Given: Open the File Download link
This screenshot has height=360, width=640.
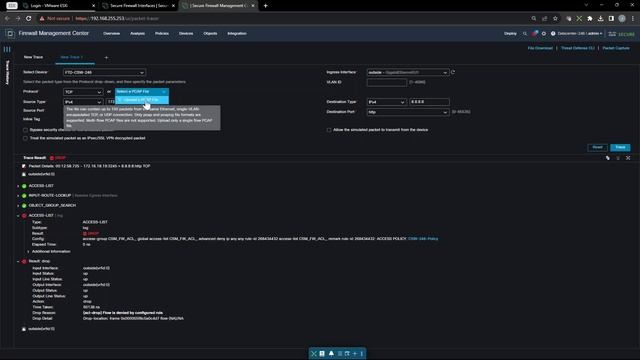Looking at the screenshot, I should tap(540, 48).
